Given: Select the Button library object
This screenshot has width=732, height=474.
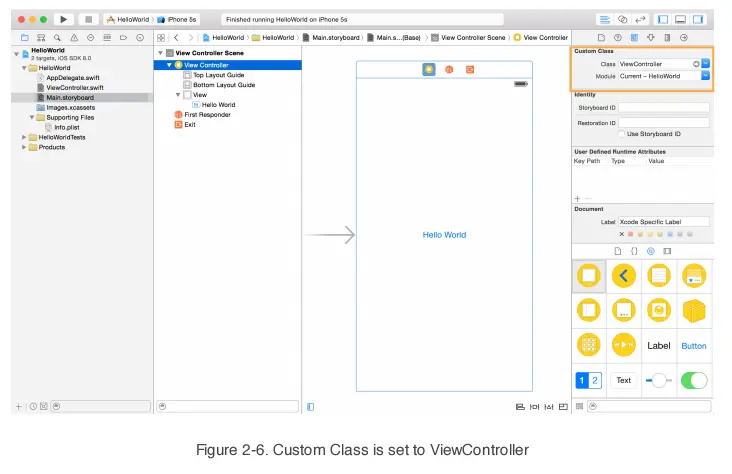Looking at the screenshot, I should tap(694, 346).
